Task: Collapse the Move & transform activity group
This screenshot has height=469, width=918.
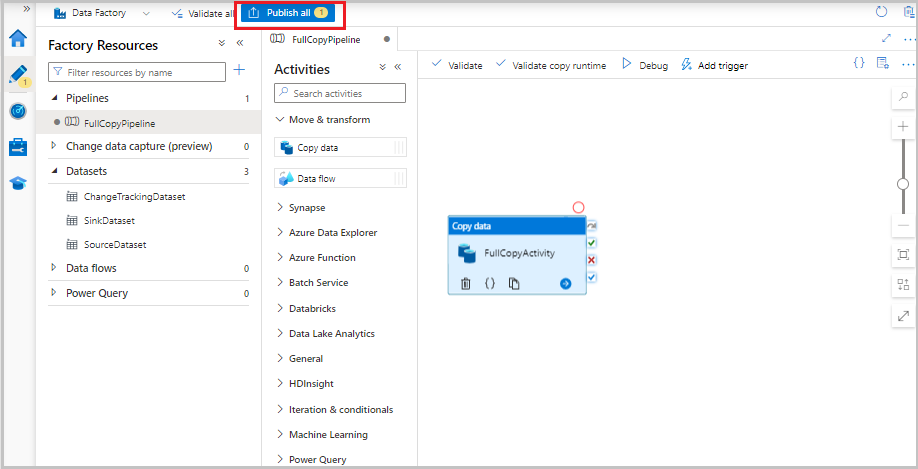Action: tap(280, 119)
